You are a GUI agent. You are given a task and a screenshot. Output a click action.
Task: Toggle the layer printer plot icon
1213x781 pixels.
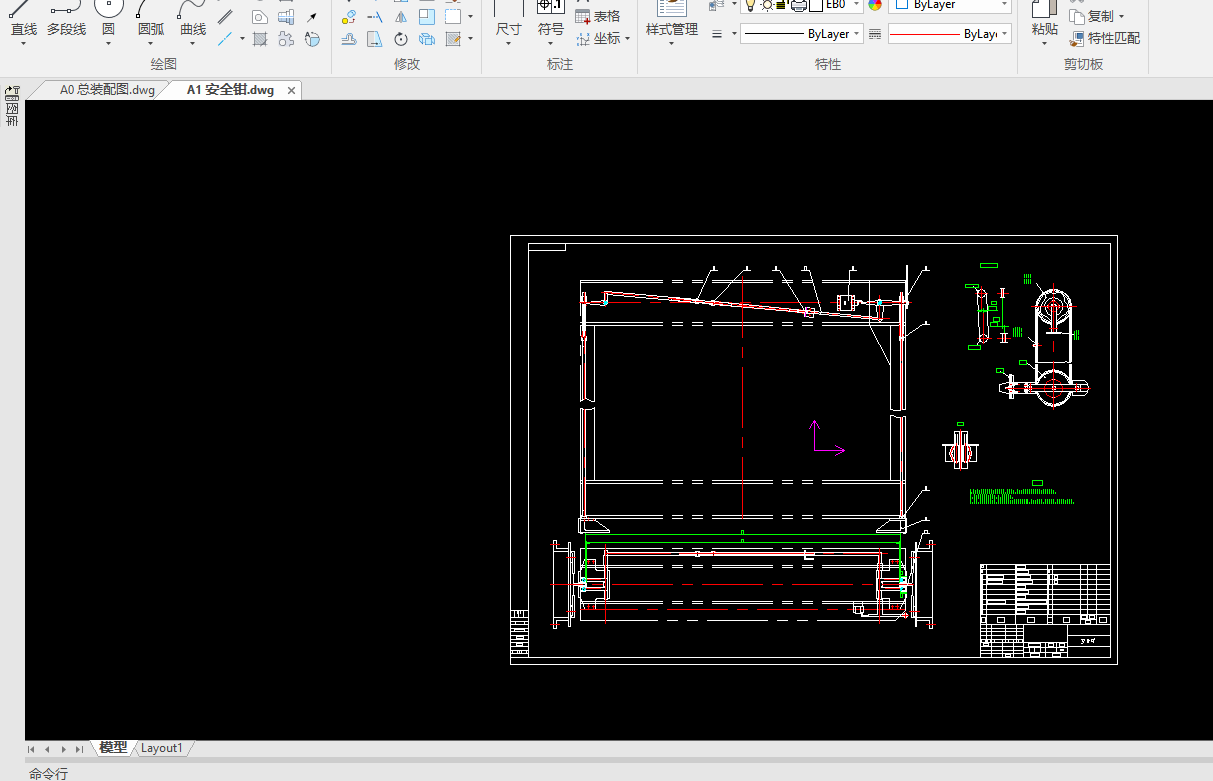[x=798, y=5]
